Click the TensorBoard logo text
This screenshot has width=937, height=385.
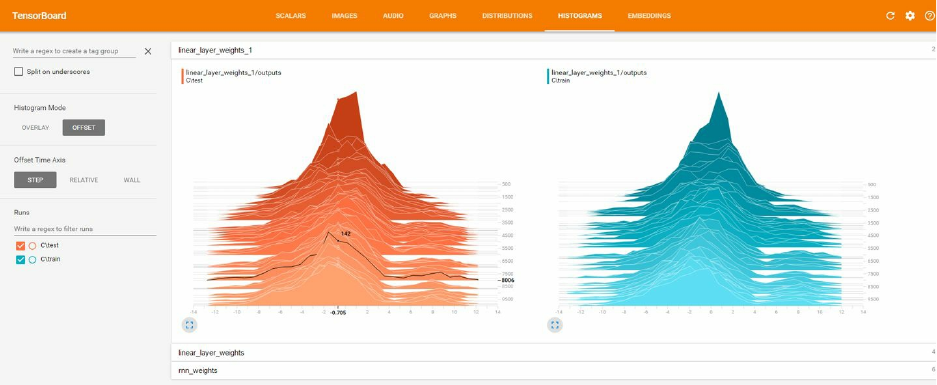click(x=39, y=16)
